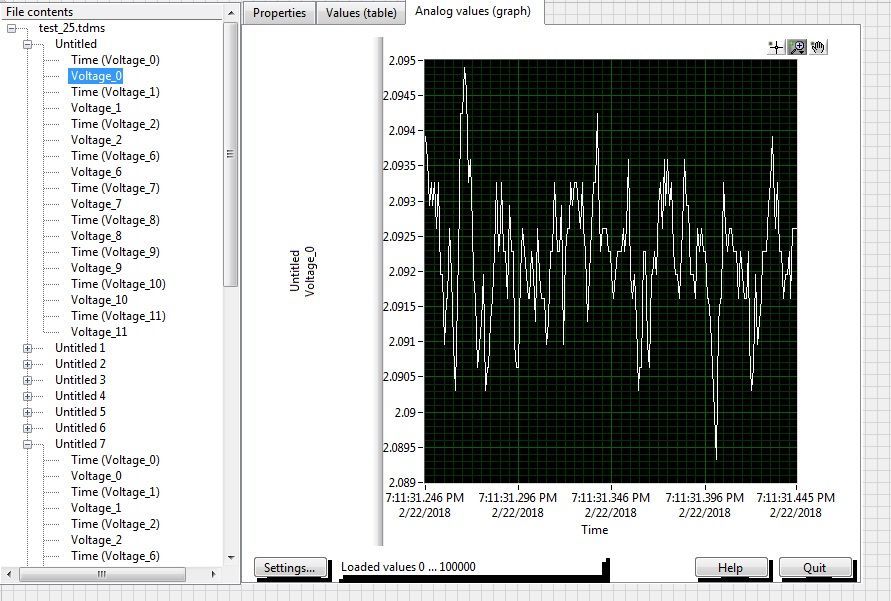Click the Help button
This screenshot has height=601, width=891.
[731, 567]
